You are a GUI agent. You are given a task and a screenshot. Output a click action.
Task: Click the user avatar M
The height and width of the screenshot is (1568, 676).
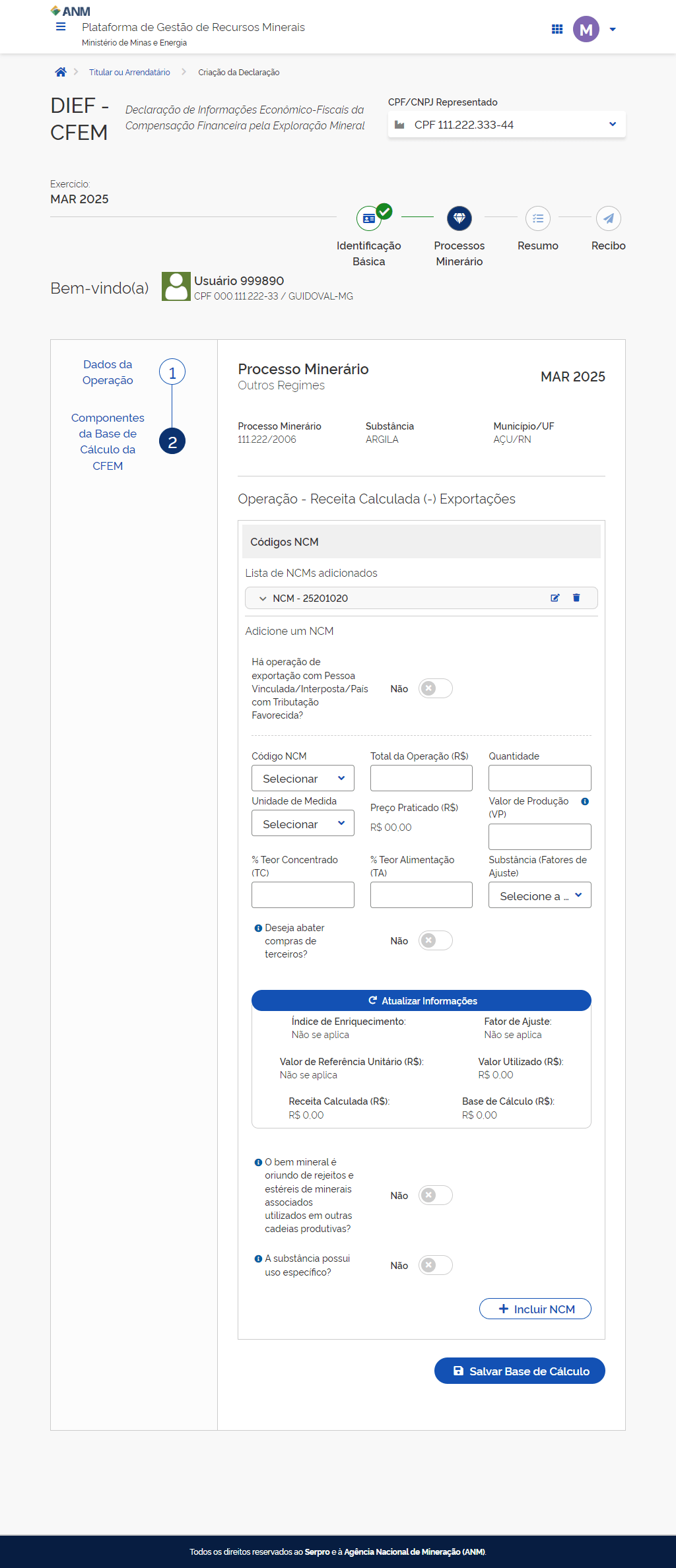[x=586, y=29]
